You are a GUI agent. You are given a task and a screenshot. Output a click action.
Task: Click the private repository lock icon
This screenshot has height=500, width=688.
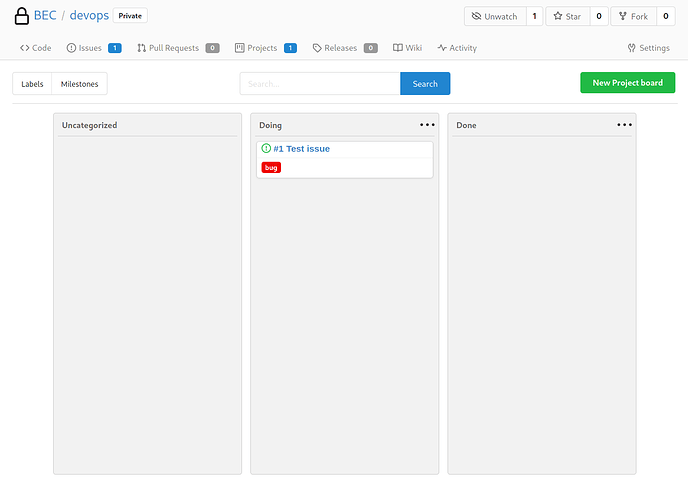[22, 16]
